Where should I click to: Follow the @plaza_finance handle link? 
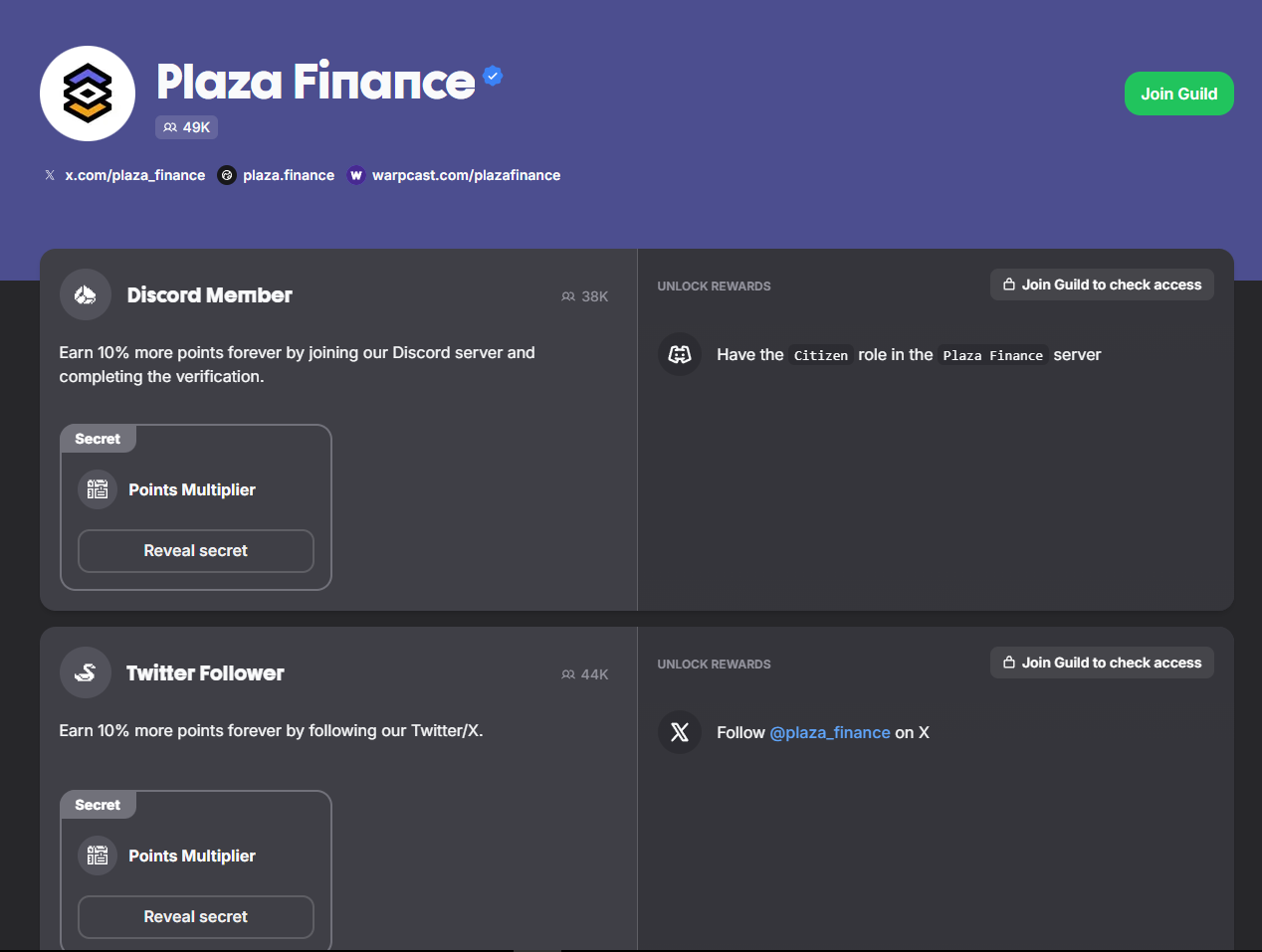click(830, 732)
